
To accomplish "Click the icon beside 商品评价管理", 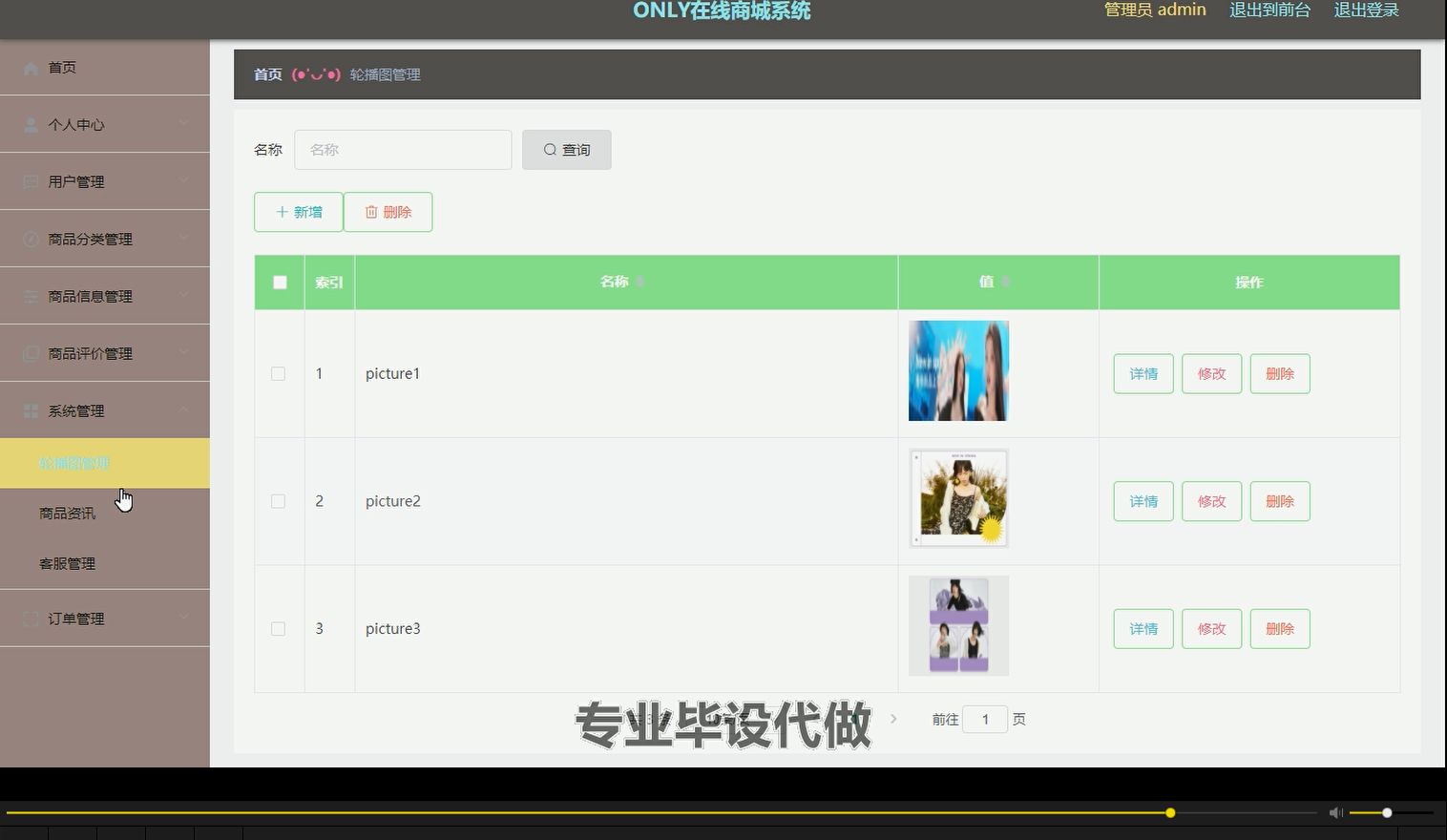I will pos(31,354).
